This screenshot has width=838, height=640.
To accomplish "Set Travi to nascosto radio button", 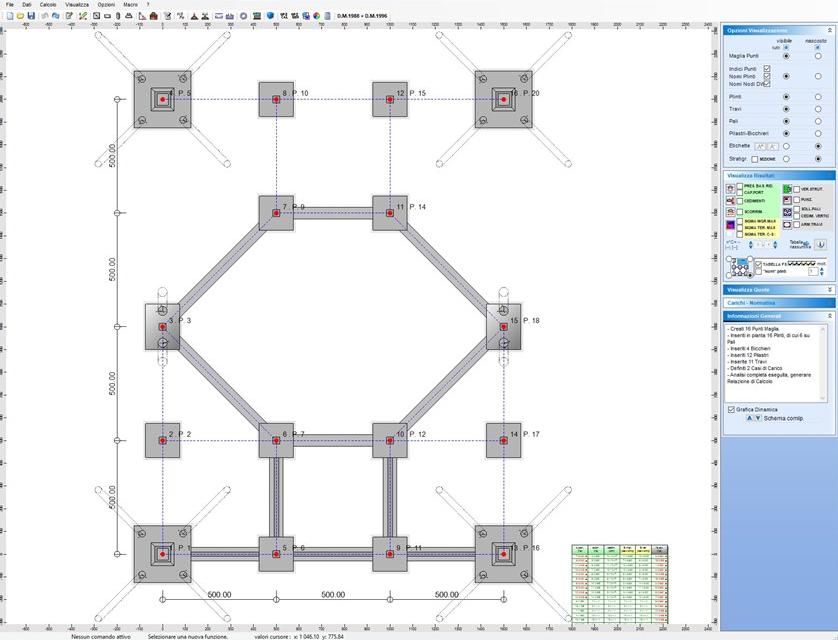I will 818,109.
